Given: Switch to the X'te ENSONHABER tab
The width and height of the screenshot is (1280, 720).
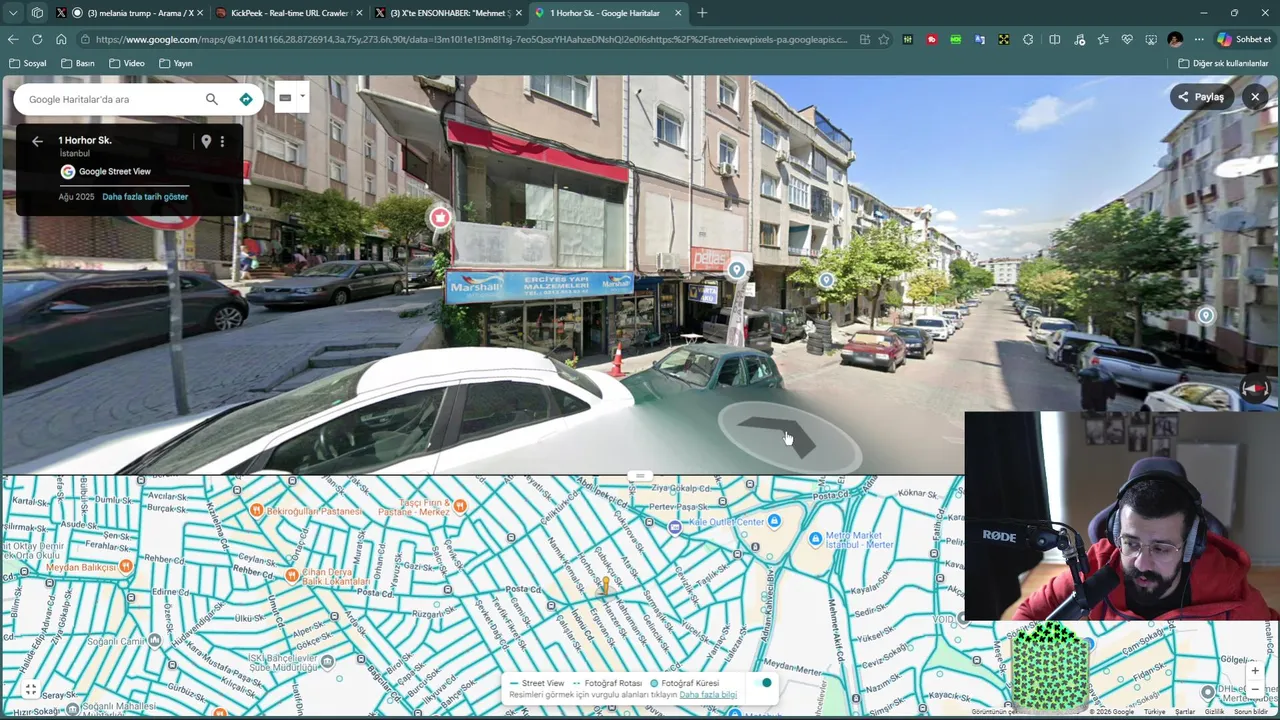Looking at the screenshot, I should (448, 13).
